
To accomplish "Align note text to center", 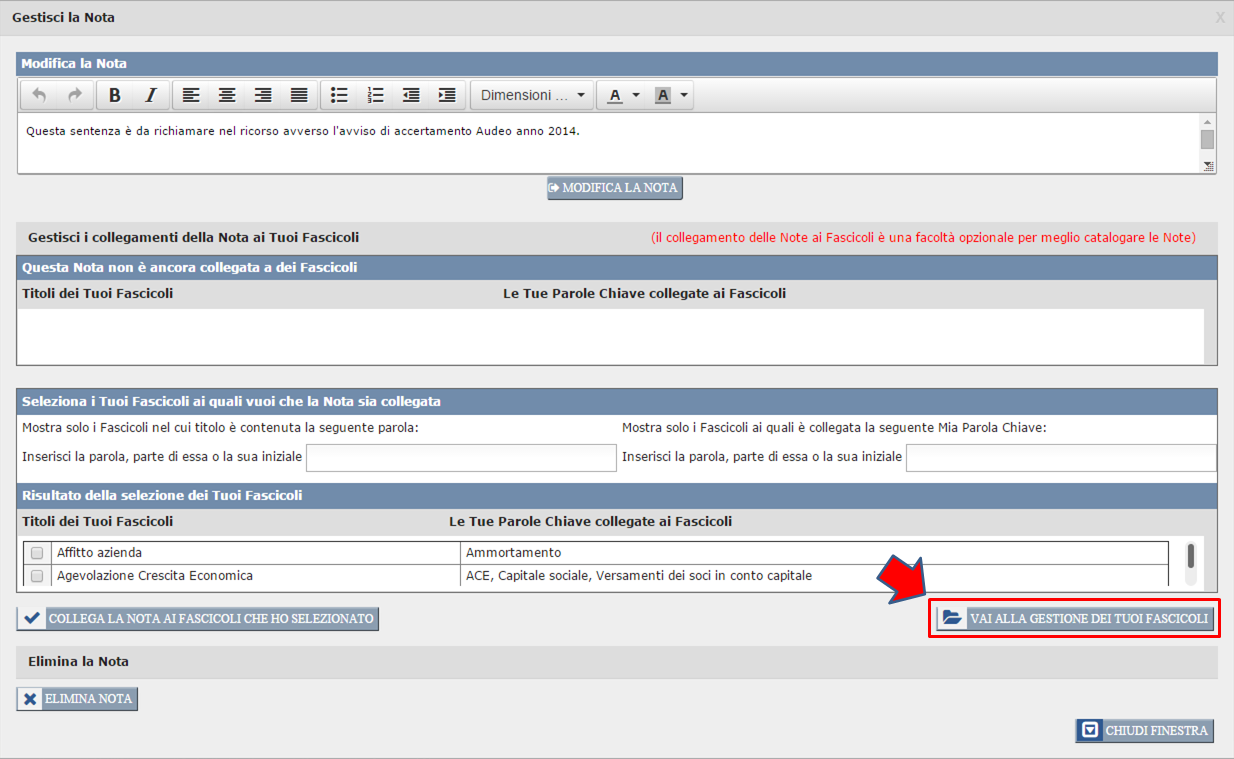I will pos(227,95).
